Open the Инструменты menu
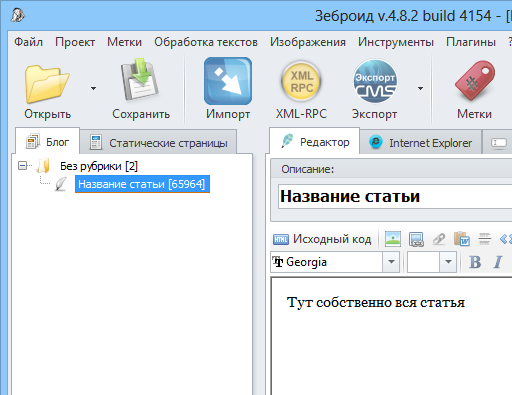This screenshot has width=512, height=395. (x=396, y=42)
